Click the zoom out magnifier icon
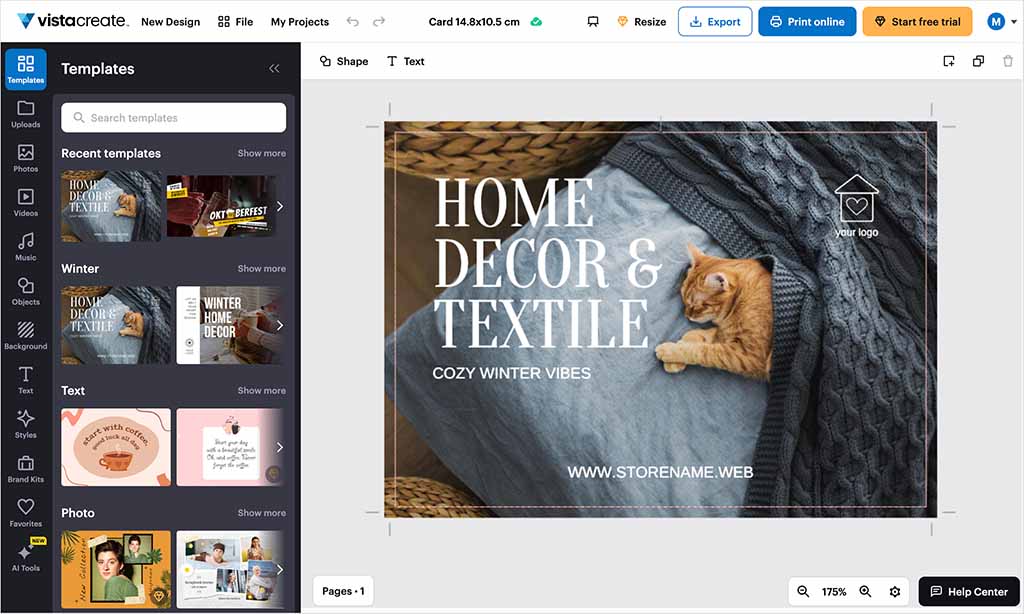 tap(803, 592)
